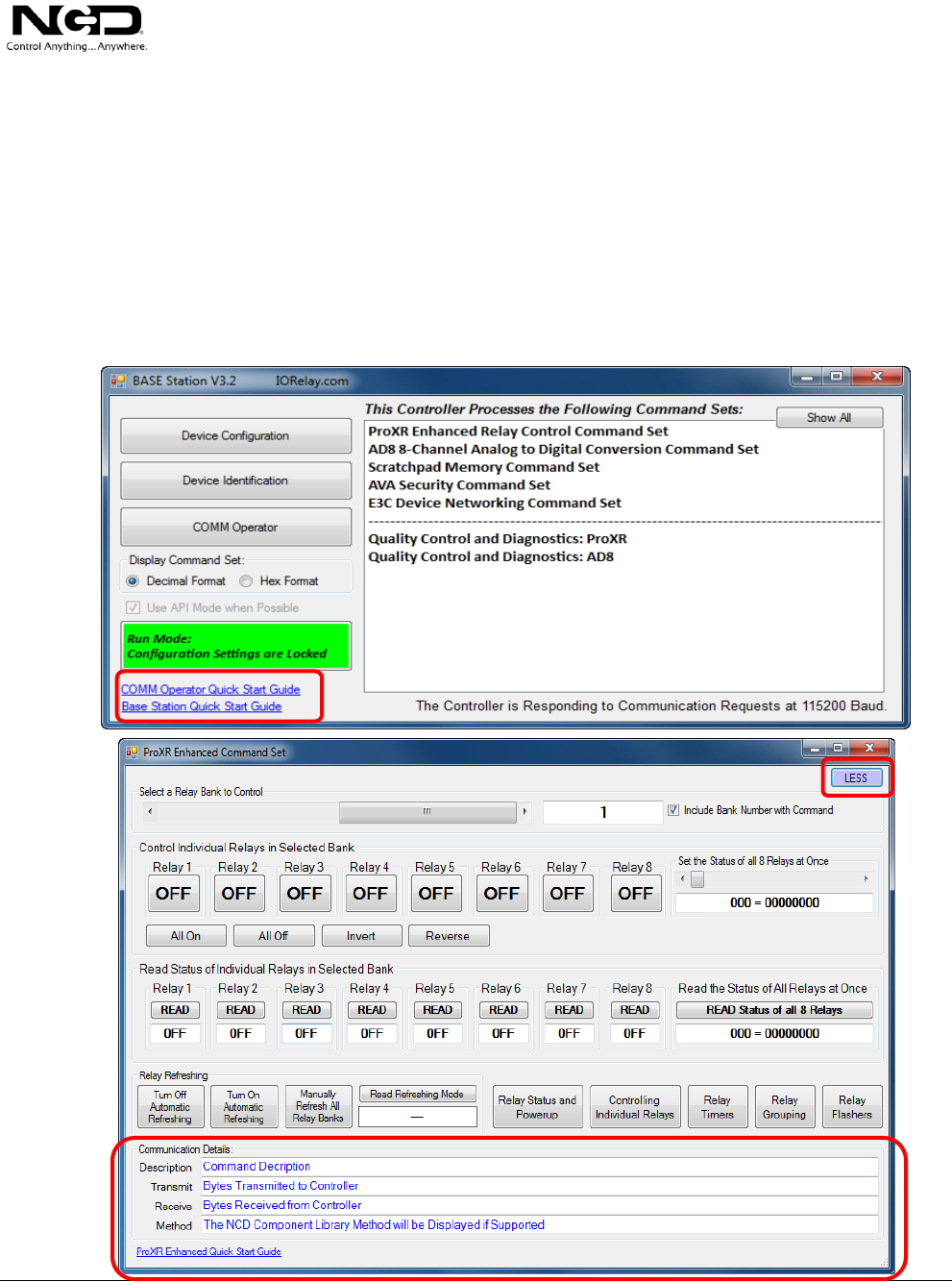Click READ under Relay 3
This screenshot has height=1282, width=952.
(x=306, y=1010)
